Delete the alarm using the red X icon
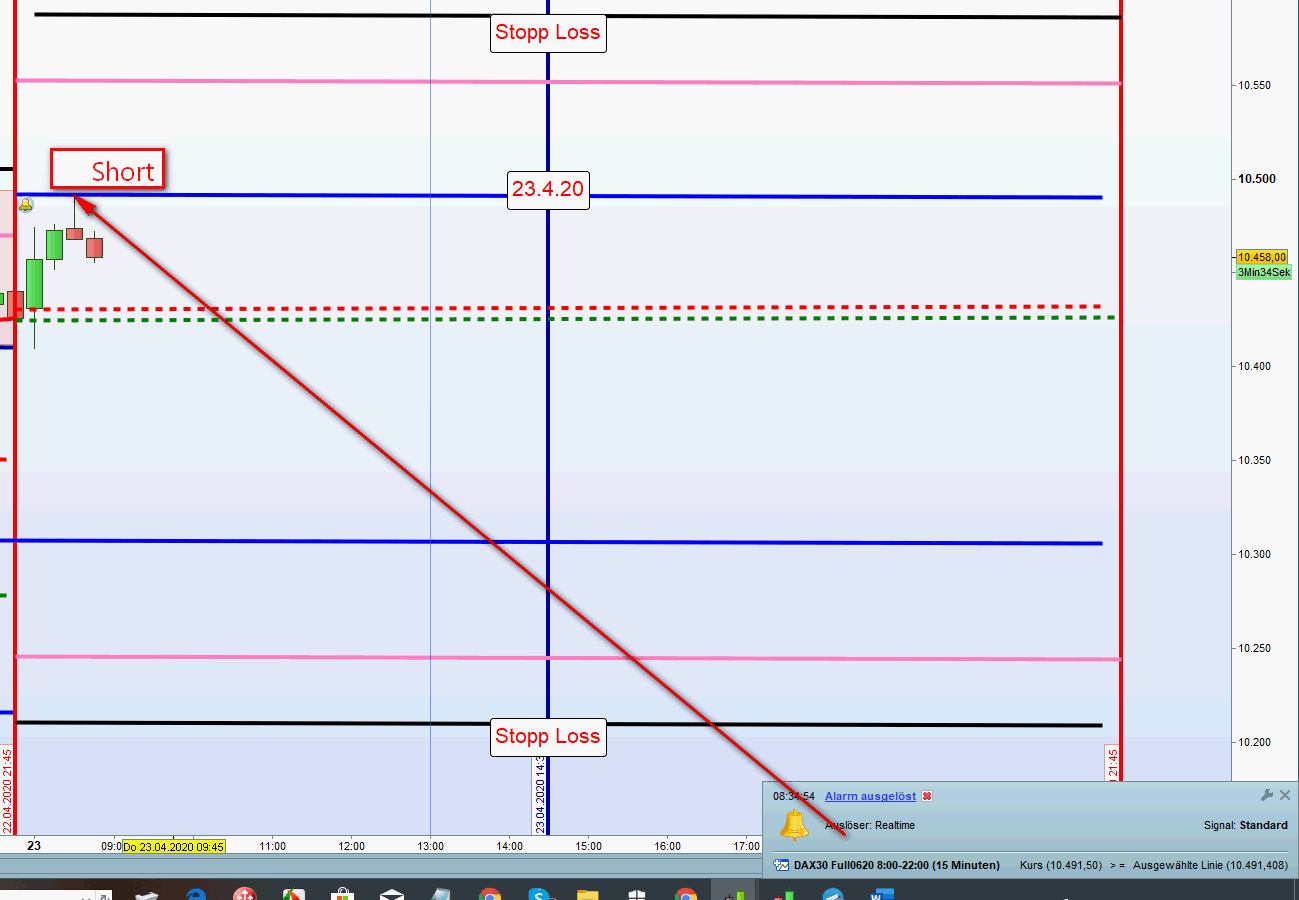The height and width of the screenshot is (900, 1299). [x=927, y=796]
